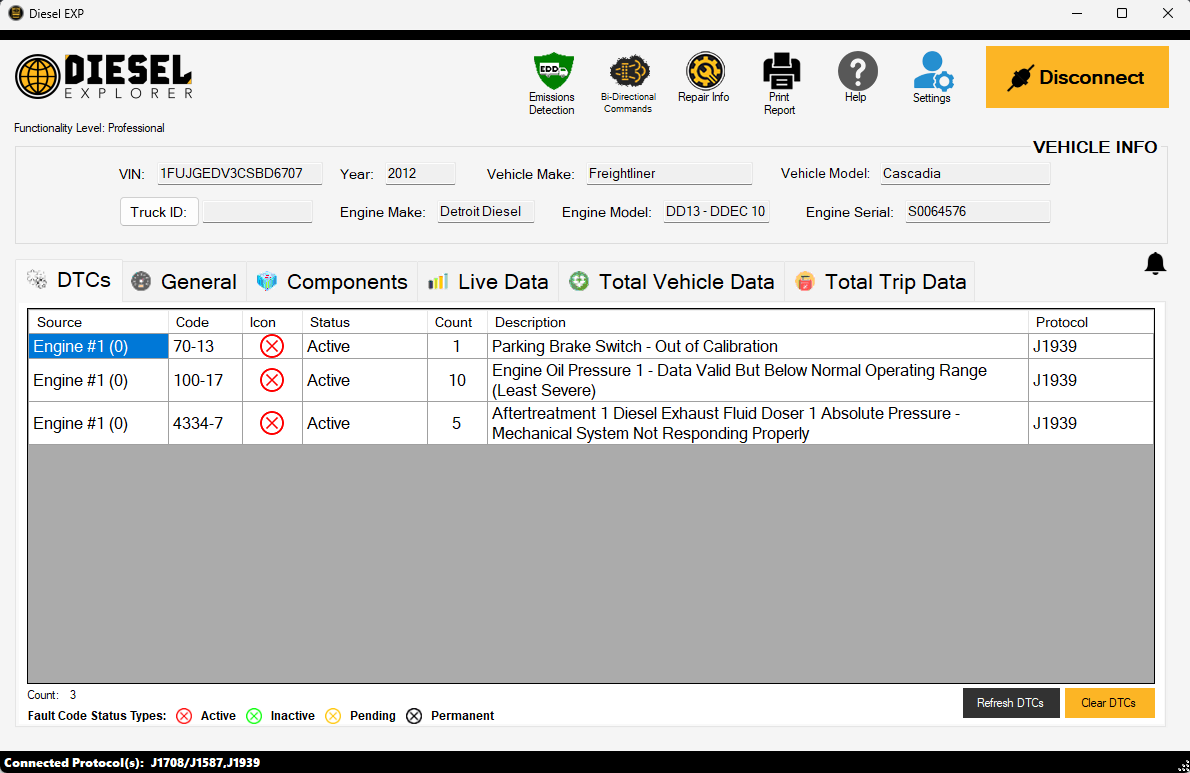Click the black Permanent legend icon

point(414,716)
